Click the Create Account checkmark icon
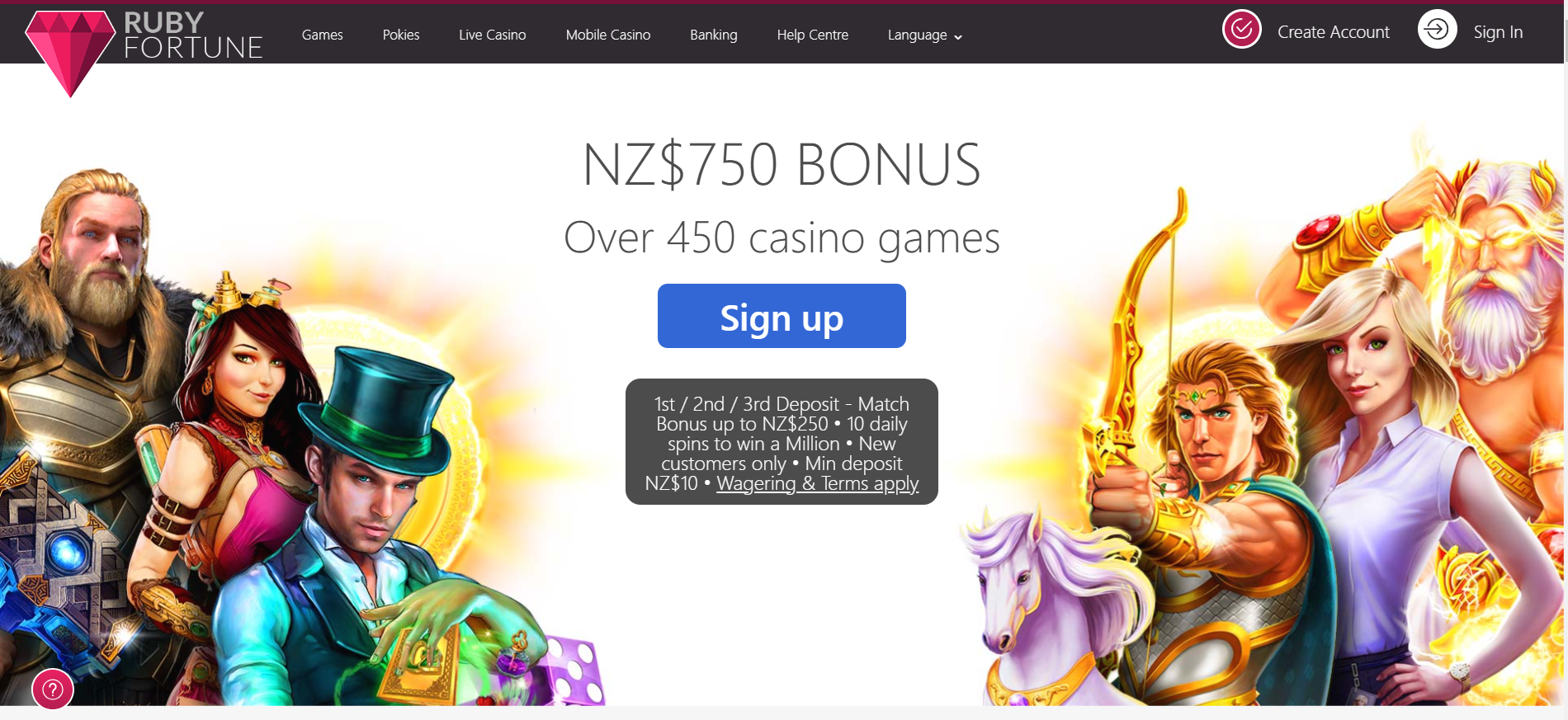Viewport: 1568px width, 720px height. [x=1241, y=30]
